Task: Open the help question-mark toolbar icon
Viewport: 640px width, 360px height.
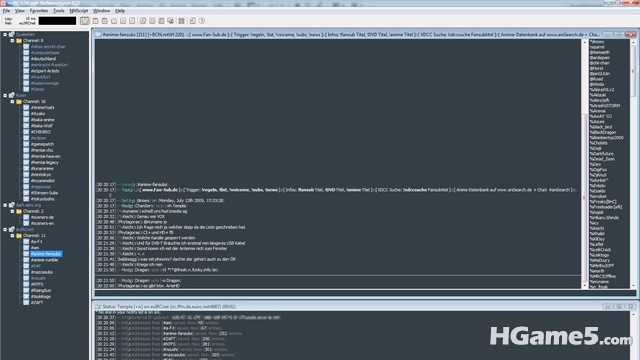Action: (202, 21)
